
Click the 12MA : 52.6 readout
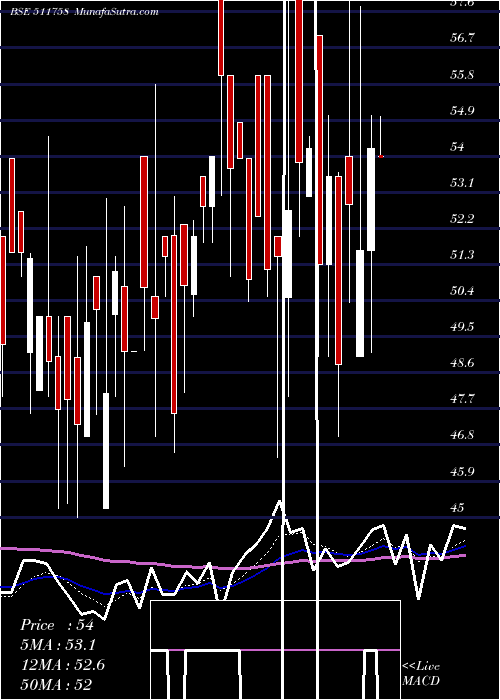pos(63,665)
